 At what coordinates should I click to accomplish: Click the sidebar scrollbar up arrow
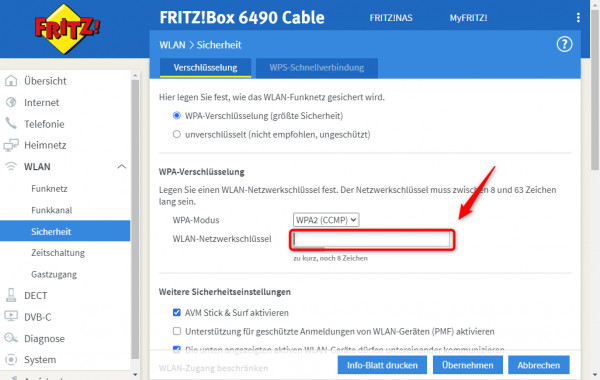tap(135, 76)
